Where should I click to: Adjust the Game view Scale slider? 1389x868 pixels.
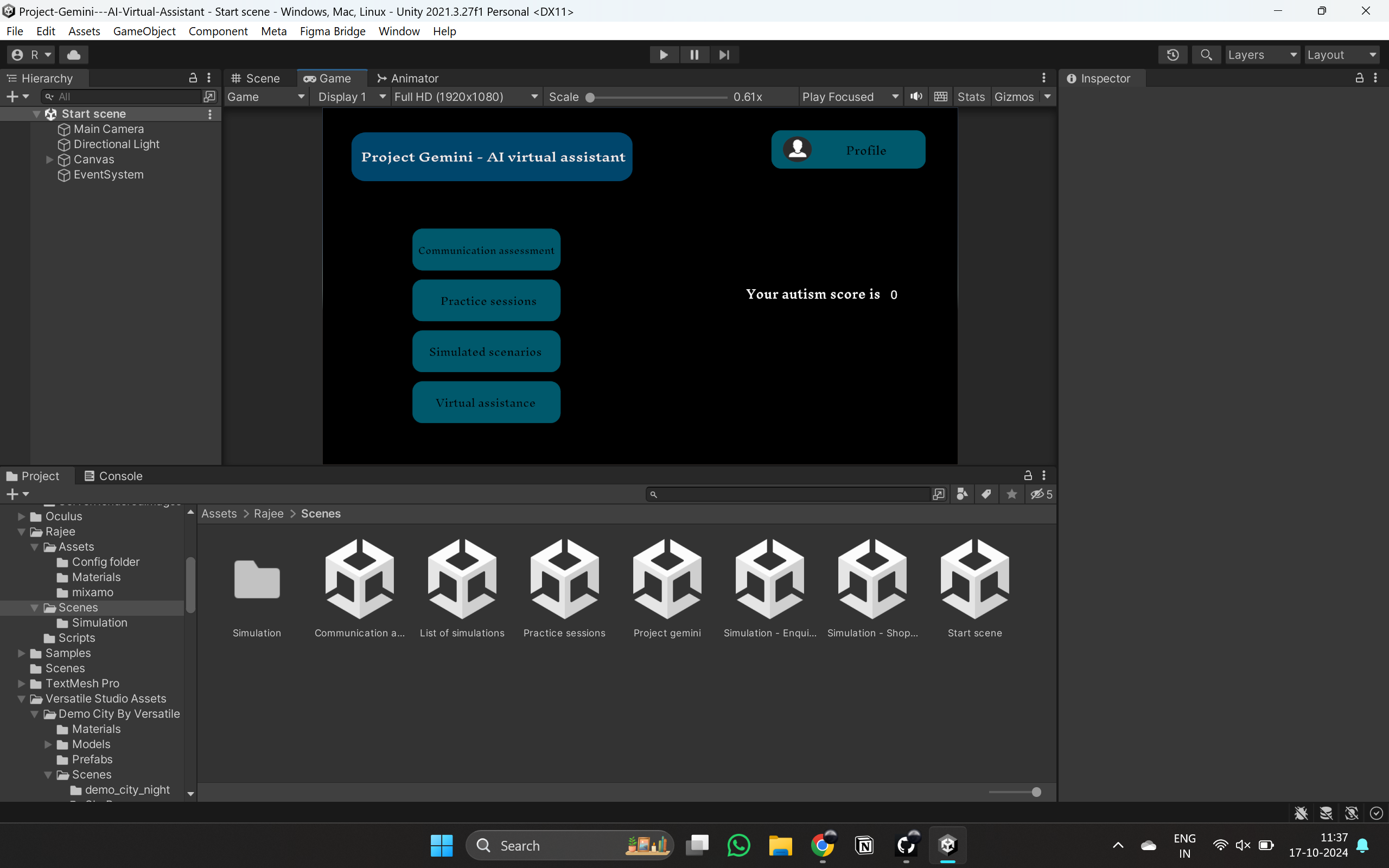[591, 97]
